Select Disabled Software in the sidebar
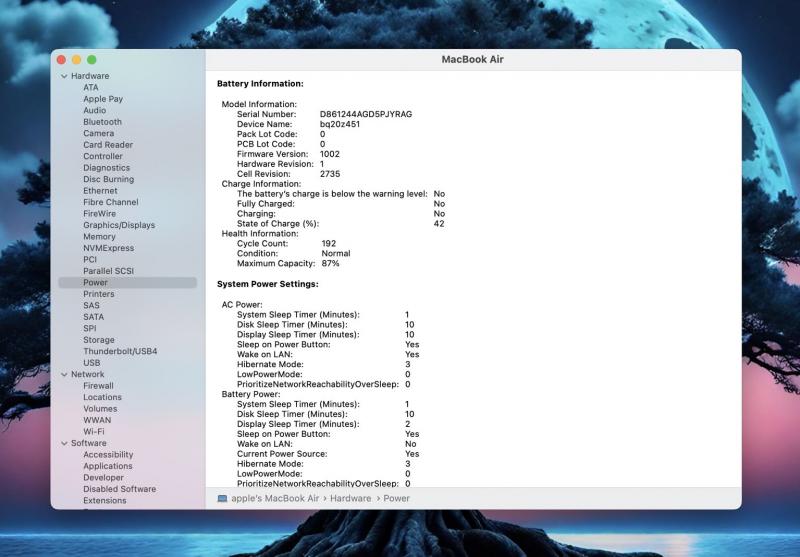 point(120,489)
